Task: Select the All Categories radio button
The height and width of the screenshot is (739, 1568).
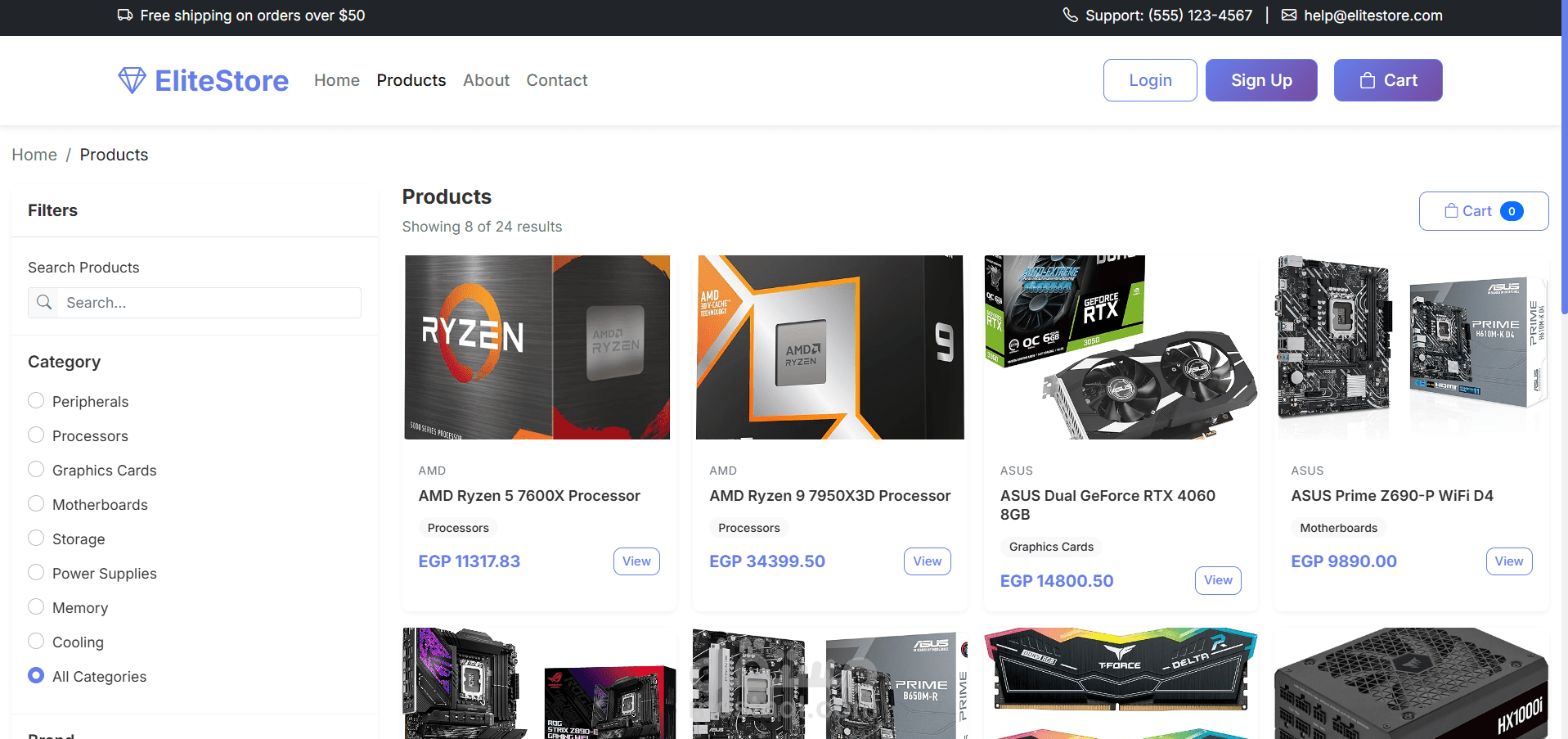Action: point(36,675)
